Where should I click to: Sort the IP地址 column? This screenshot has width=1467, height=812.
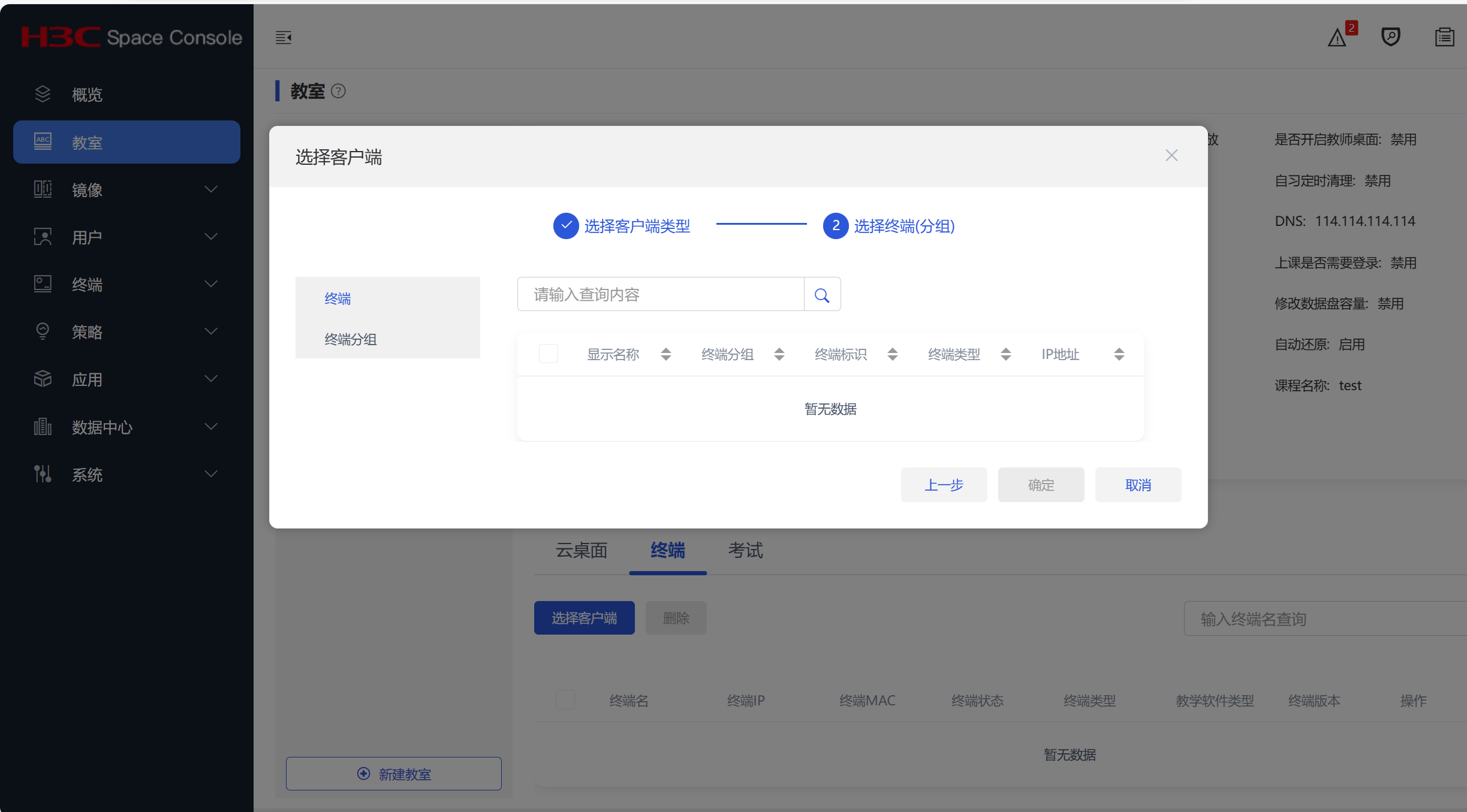pos(1119,354)
